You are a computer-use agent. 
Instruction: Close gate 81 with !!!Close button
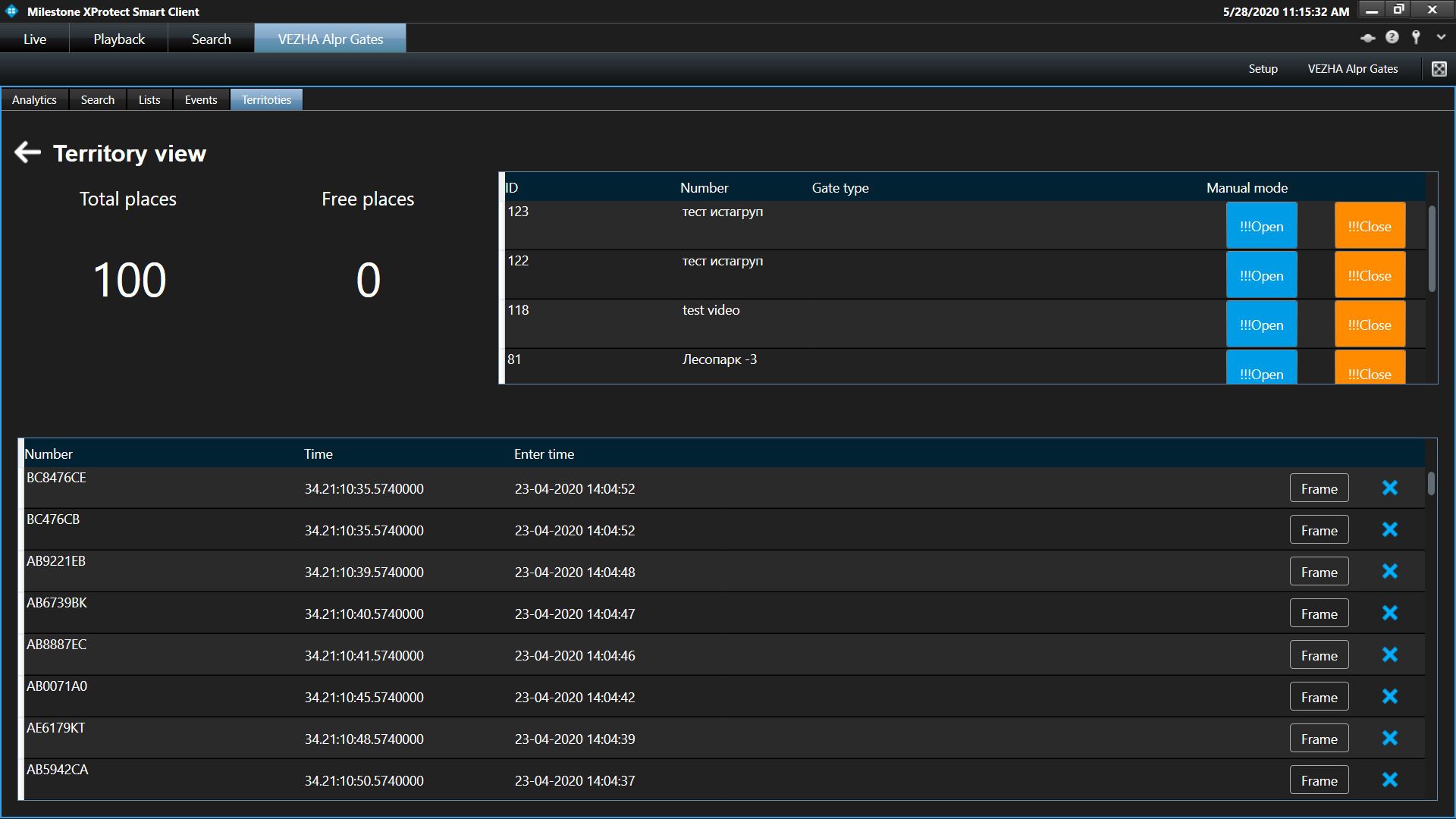pos(1370,367)
